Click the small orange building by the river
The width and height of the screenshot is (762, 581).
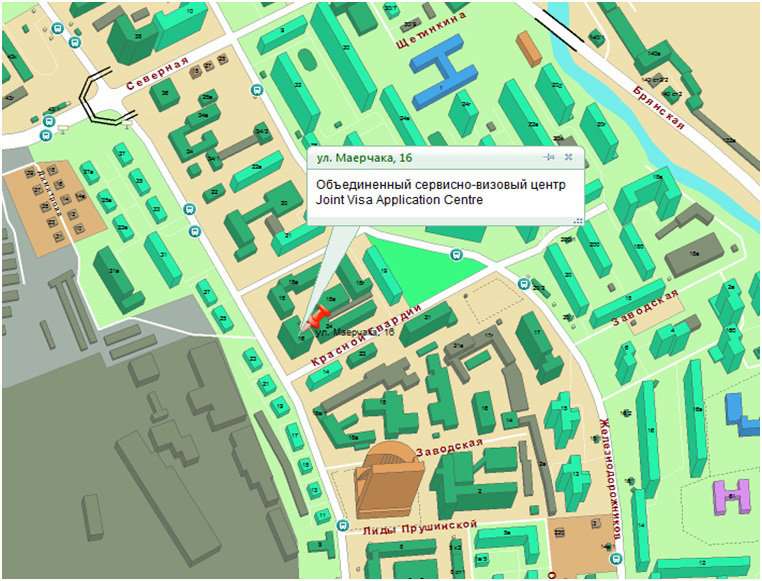529,49
